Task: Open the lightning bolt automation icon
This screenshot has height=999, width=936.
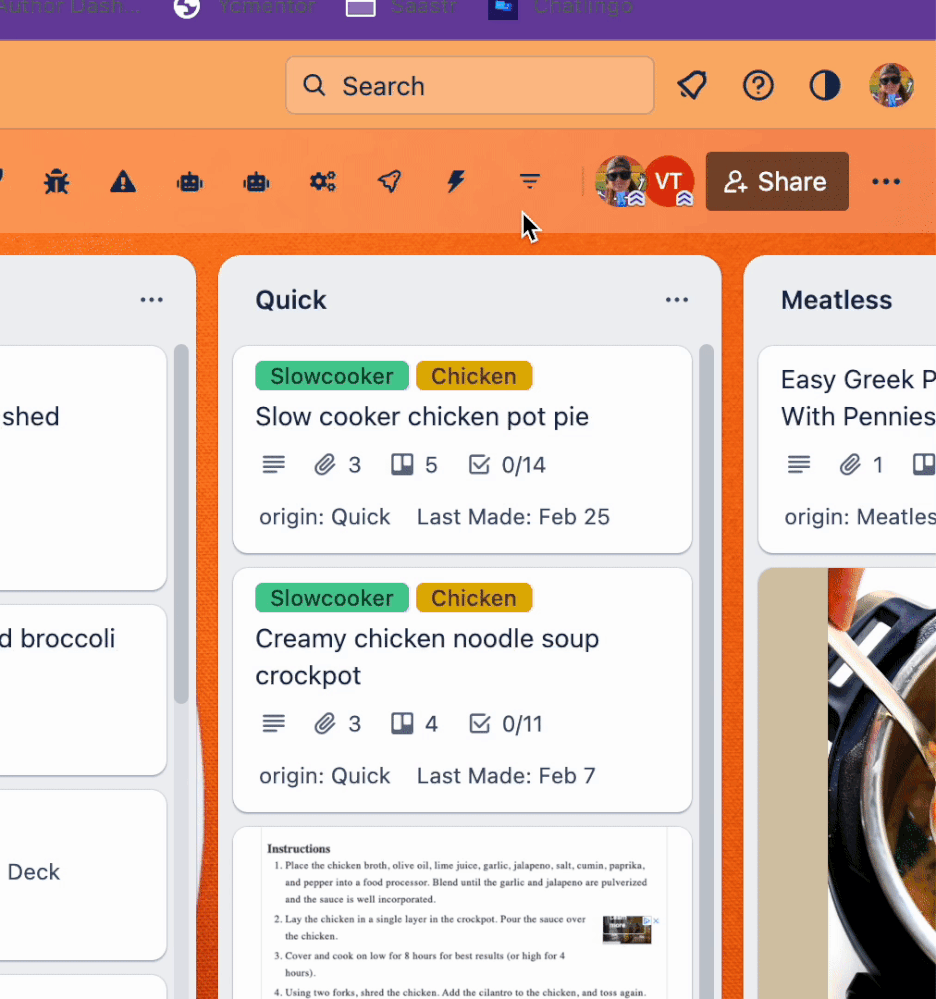Action: point(456,182)
